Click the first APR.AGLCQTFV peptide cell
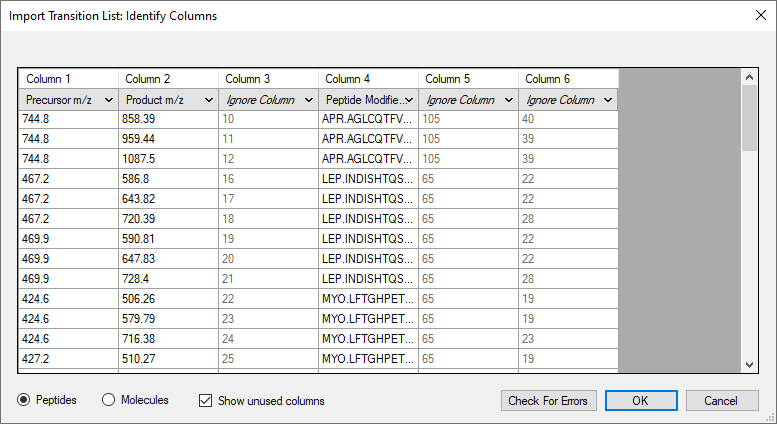Image resolution: width=777 pixels, height=424 pixels. pos(368,119)
